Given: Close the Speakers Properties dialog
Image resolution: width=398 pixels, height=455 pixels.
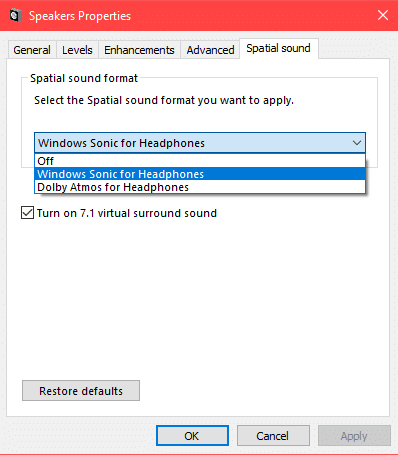Looking at the screenshot, I should (383, 15).
